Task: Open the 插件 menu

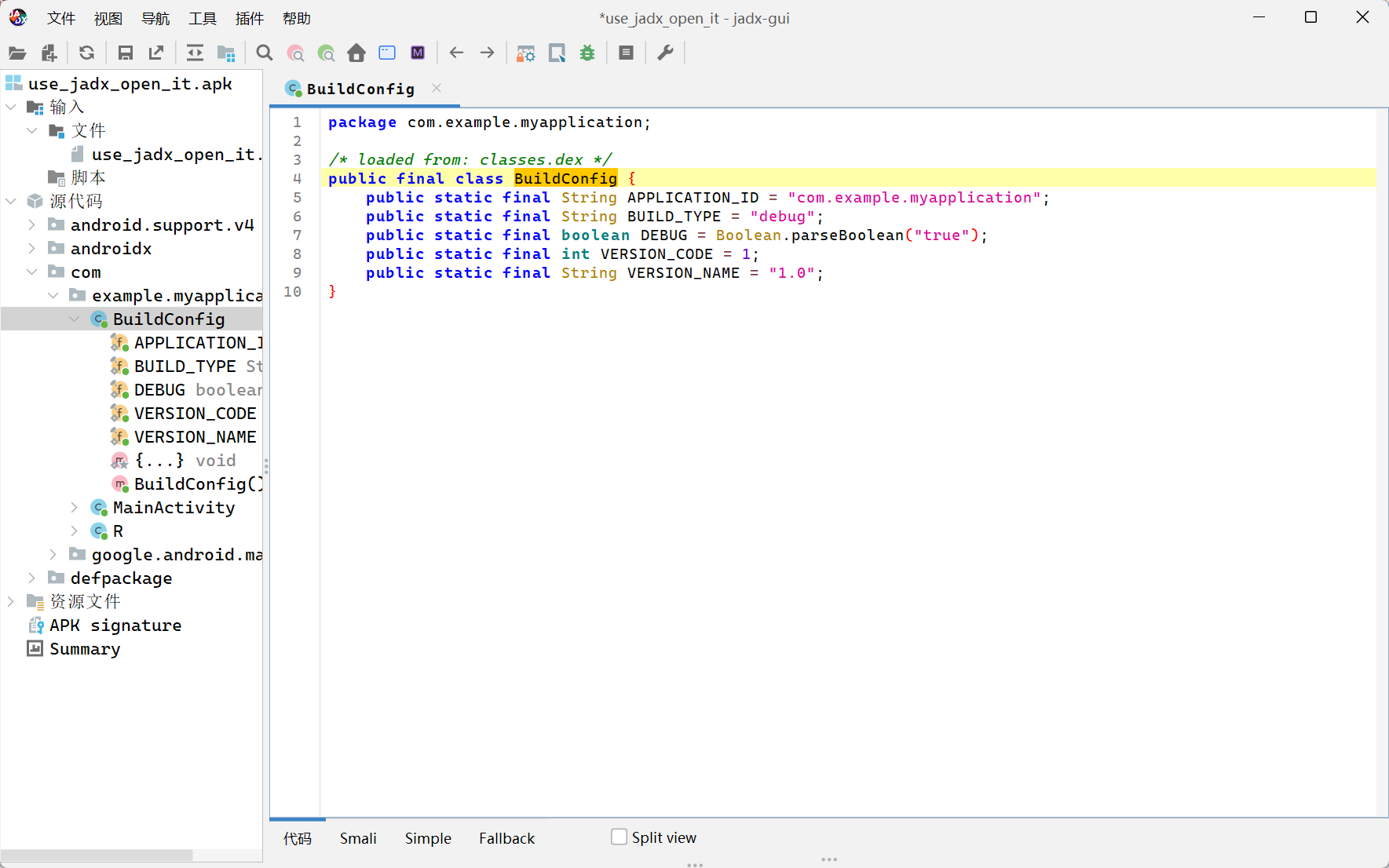Action: pos(249,18)
